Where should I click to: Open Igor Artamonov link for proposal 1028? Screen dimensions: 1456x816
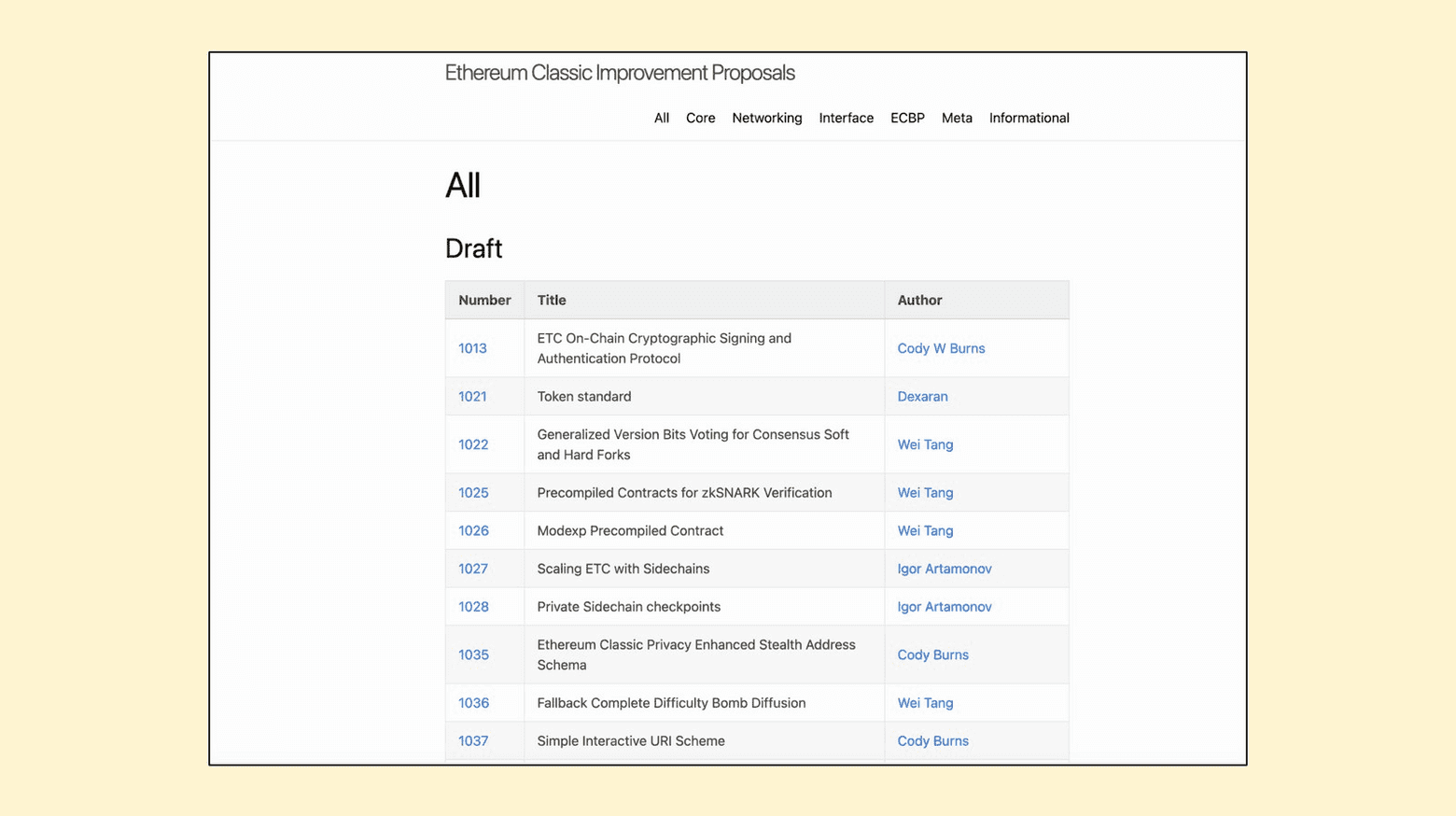coord(944,607)
